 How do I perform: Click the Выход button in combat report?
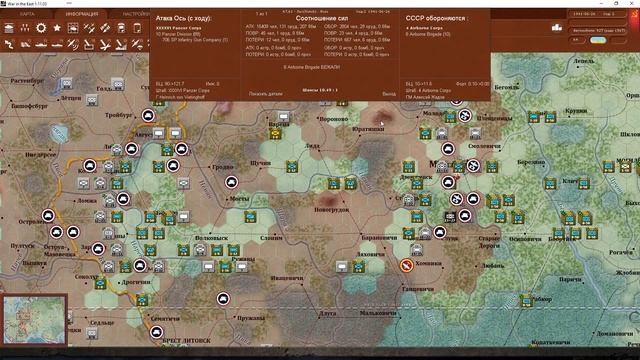(389, 94)
